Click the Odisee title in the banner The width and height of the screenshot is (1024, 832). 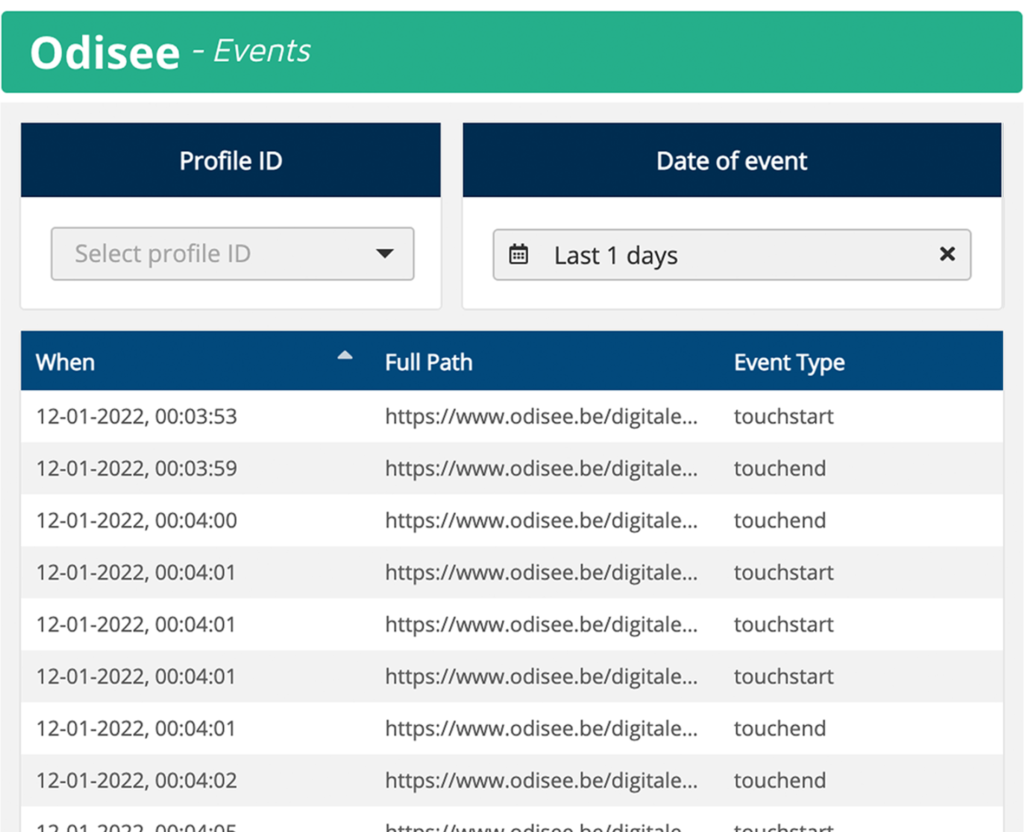(x=105, y=52)
